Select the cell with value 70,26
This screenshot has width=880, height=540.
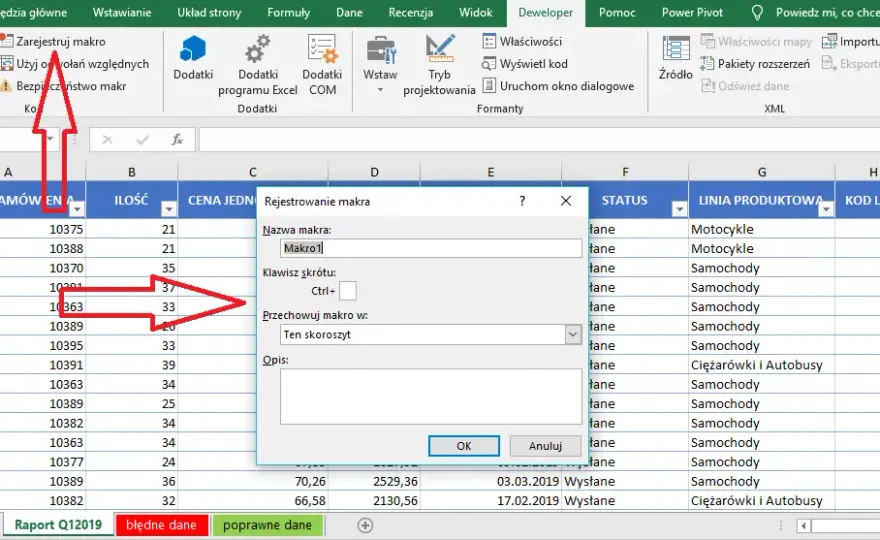[x=253, y=481]
